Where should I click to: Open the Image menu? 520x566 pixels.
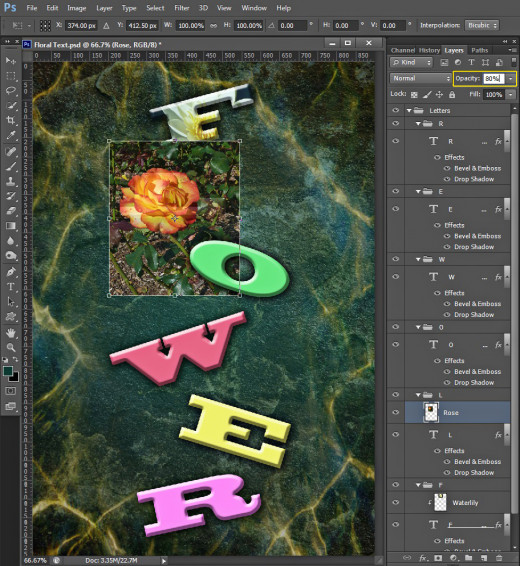click(x=77, y=8)
